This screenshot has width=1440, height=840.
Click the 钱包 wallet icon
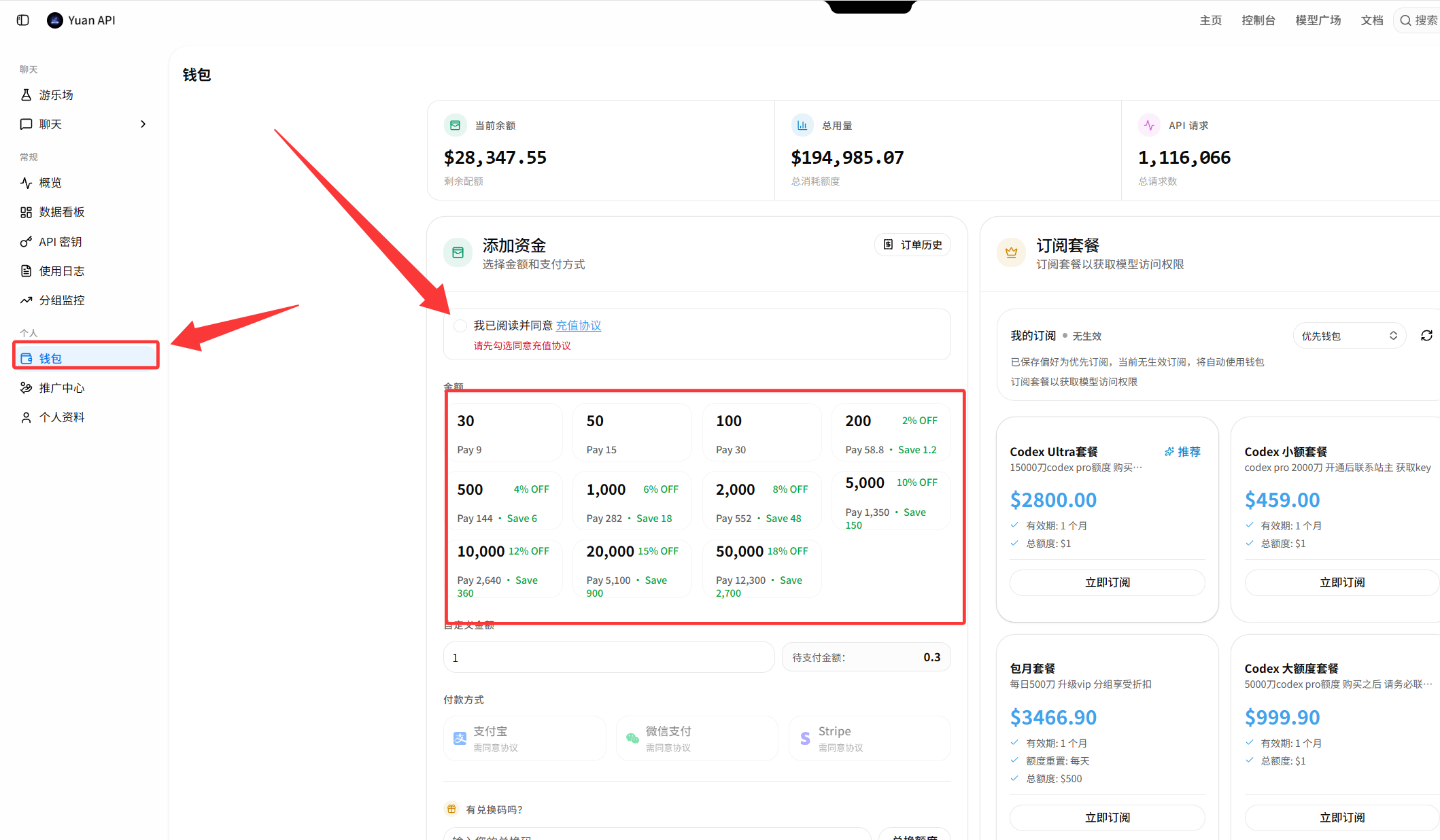click(x=26, y=358)
